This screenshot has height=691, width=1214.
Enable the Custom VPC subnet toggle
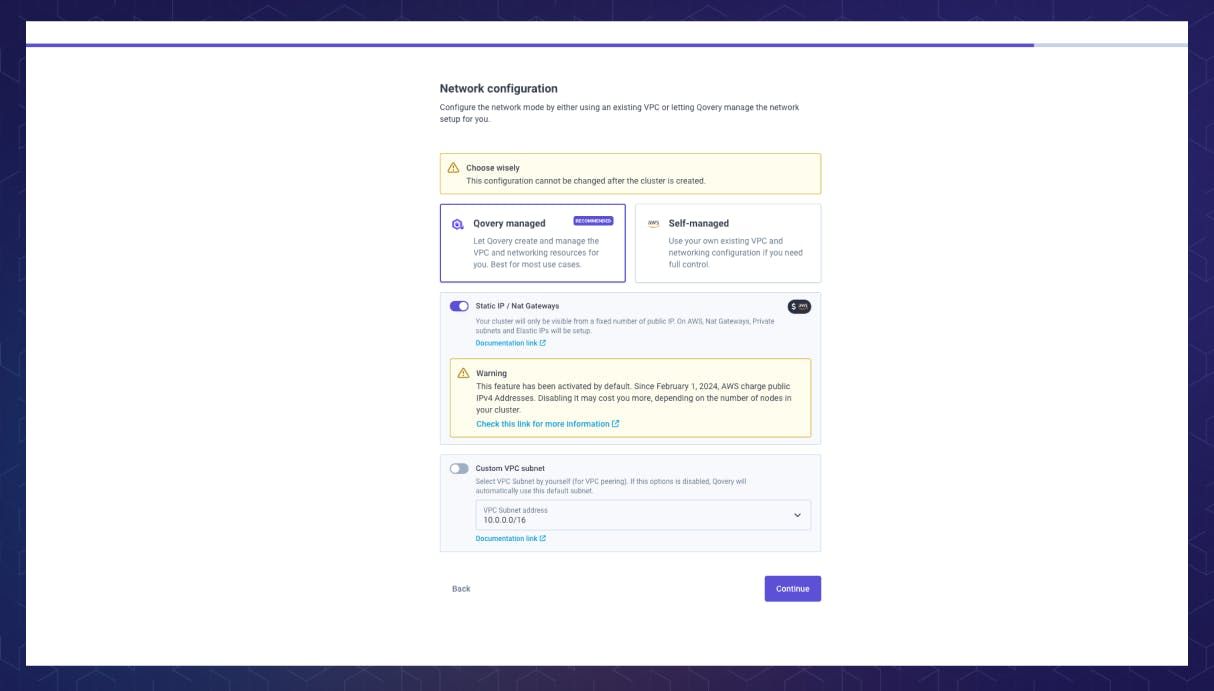(x=461, y=467)
